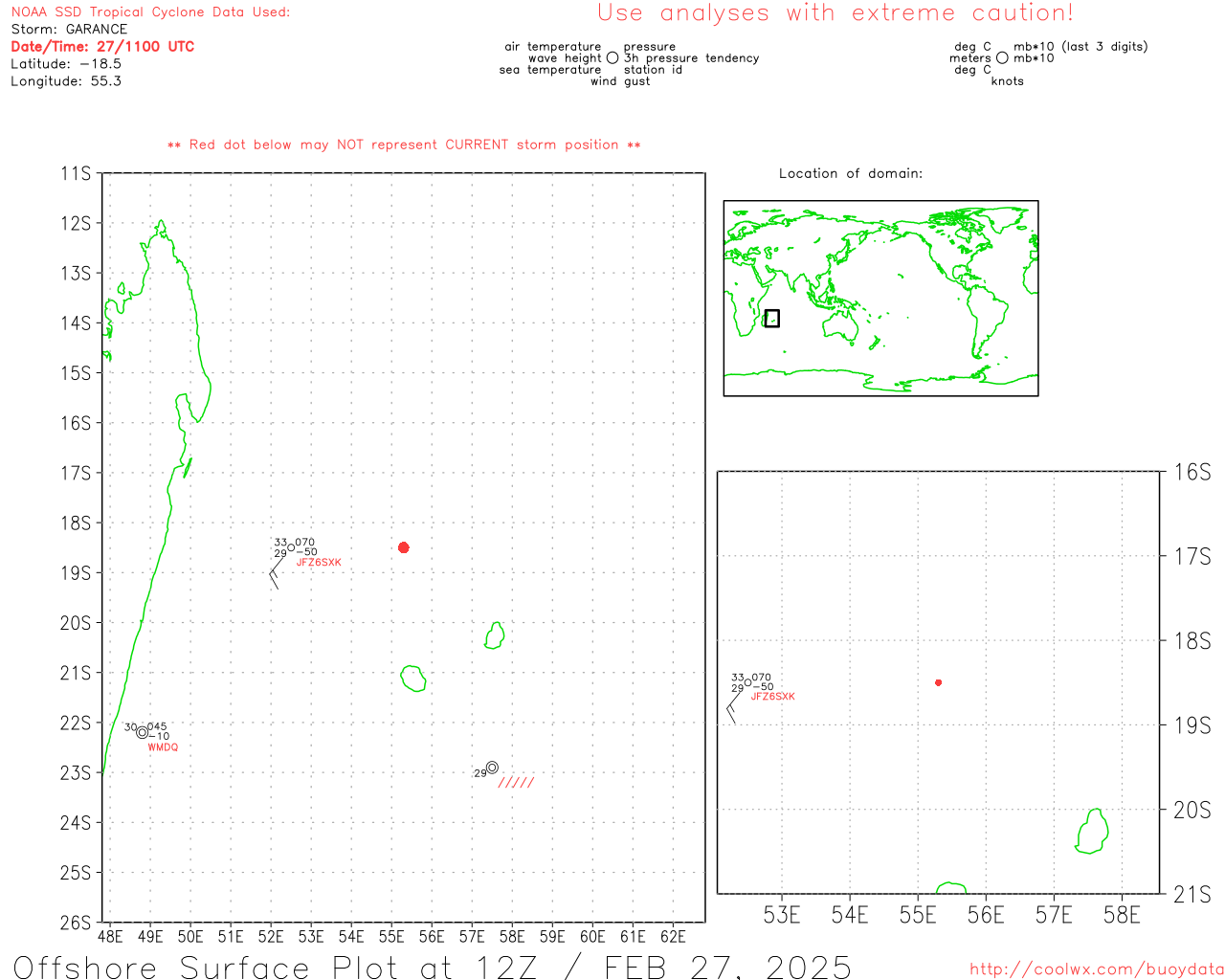The height and width of the screenshot is (980, 1225).
Task: Click the 'wave height' legend label
Action: click(x=565, y=58)
